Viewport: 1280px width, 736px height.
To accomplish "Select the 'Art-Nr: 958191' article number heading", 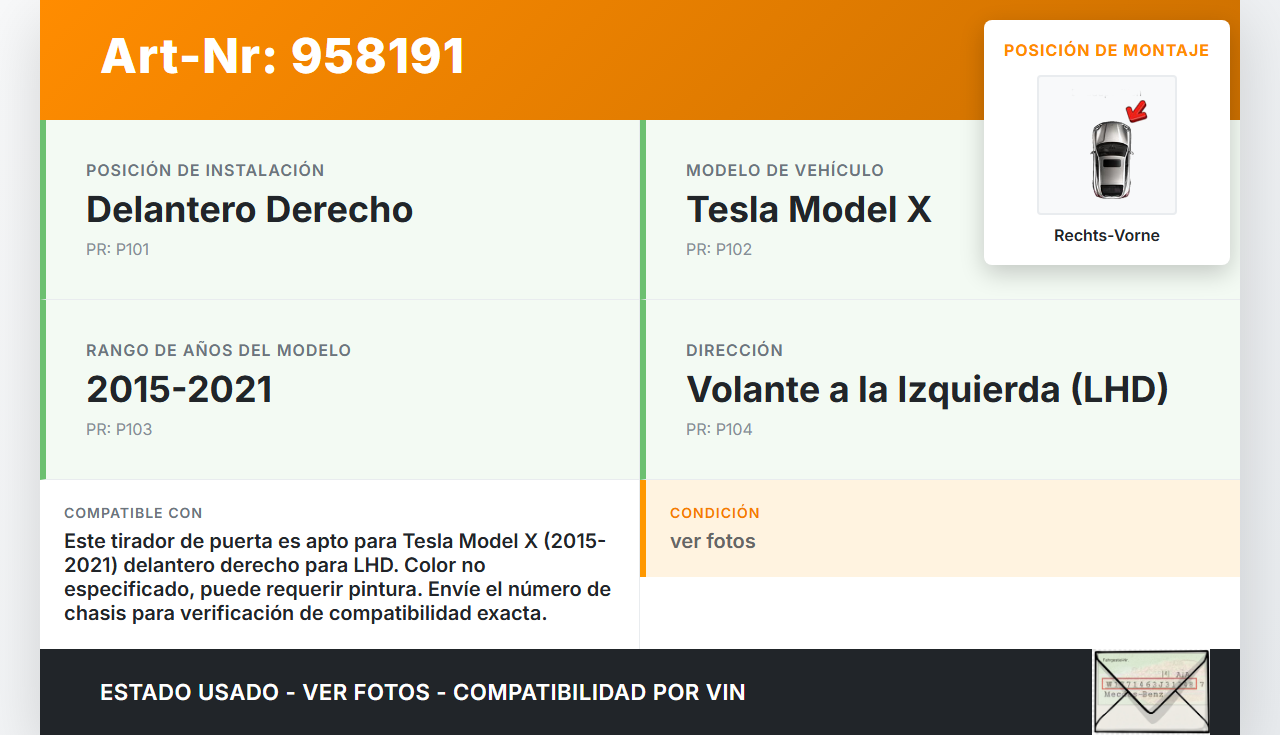I will [283, 56].
